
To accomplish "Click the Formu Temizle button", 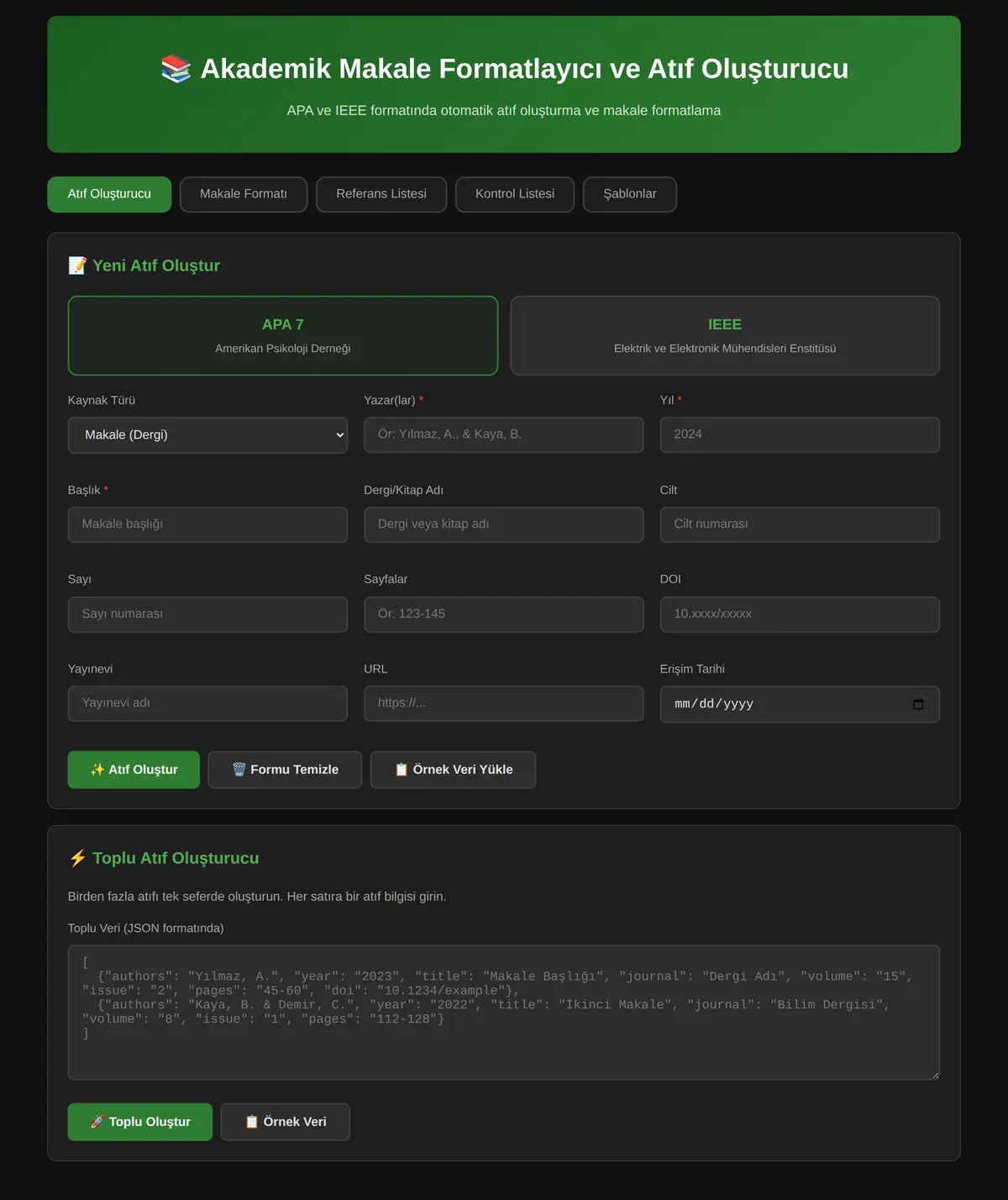I will click(285, 770).
